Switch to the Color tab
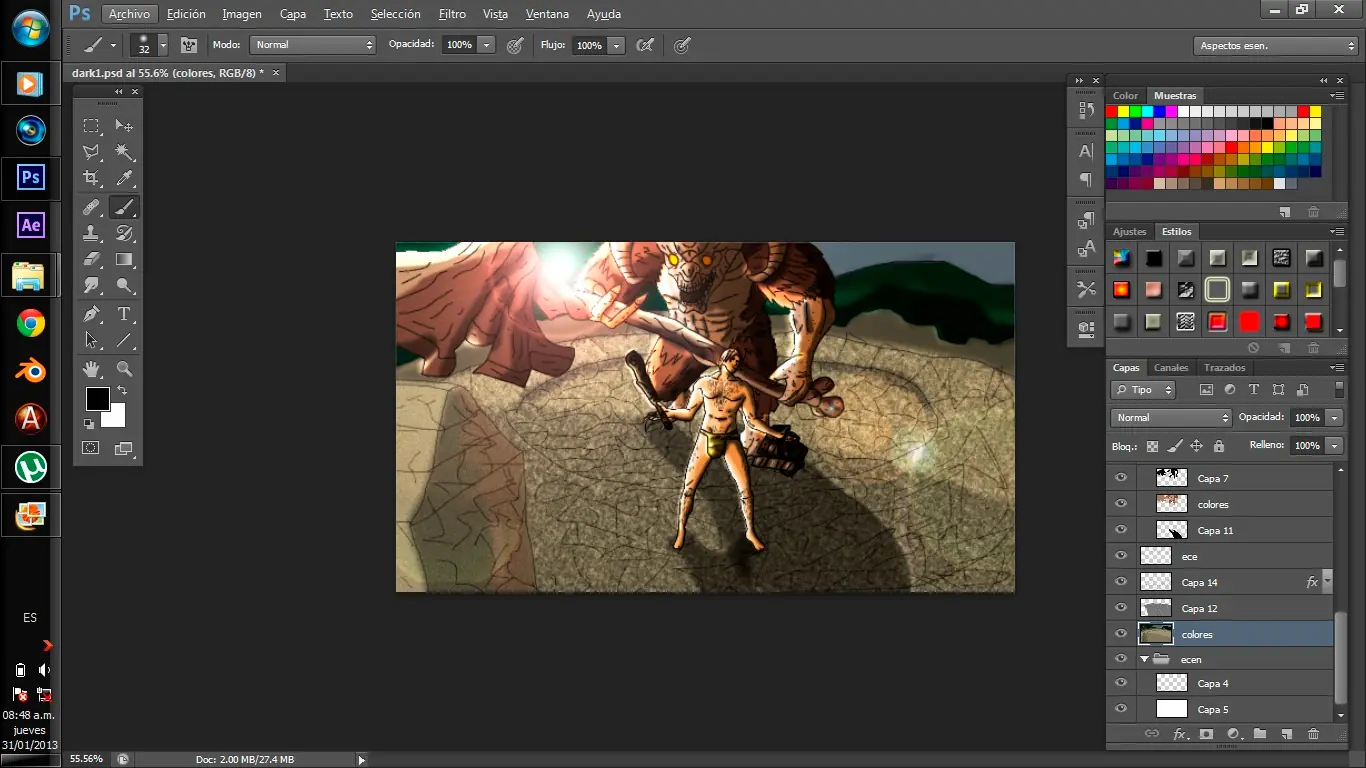The height and width of the screenshot is (768, 1366). click(1126, 96)
